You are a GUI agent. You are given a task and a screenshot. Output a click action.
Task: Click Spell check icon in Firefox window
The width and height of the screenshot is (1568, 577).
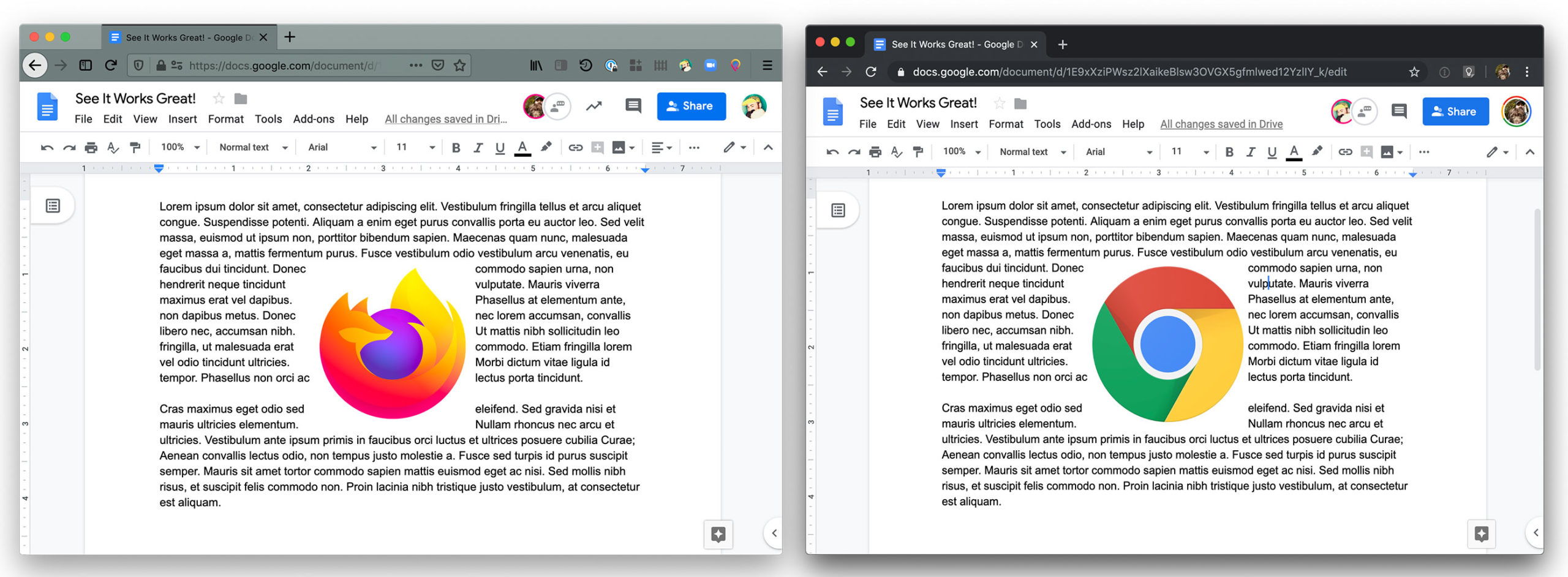point(113,148)
